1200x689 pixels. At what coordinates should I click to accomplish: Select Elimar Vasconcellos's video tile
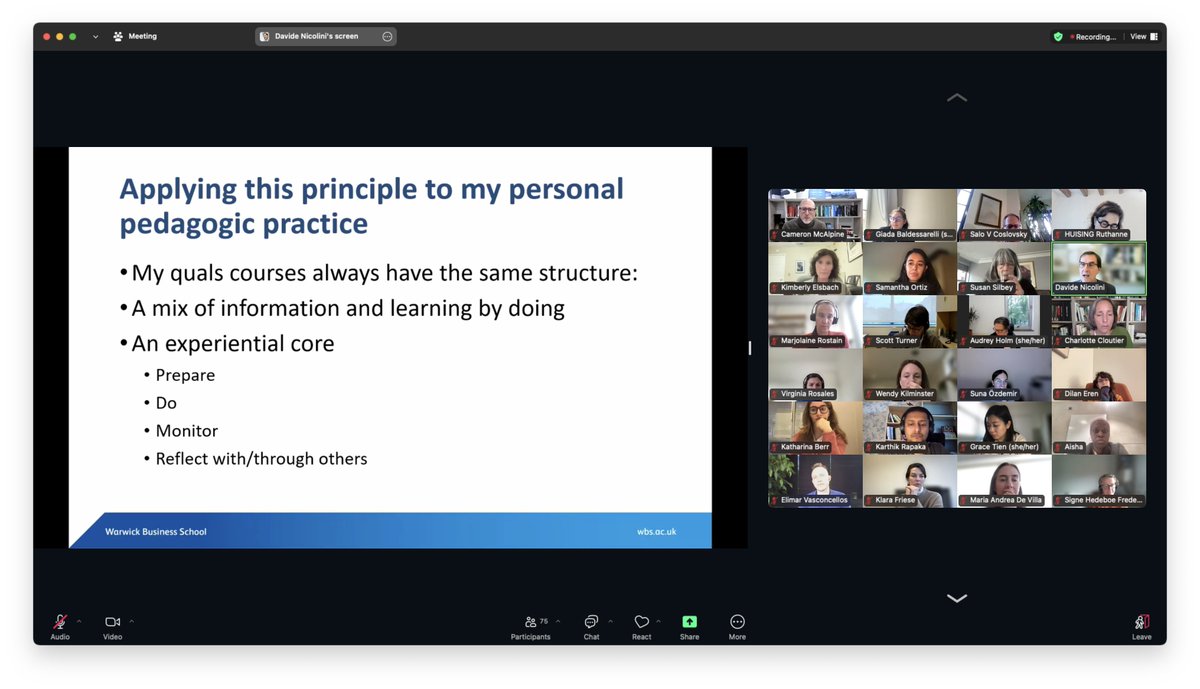coord(815,480)
